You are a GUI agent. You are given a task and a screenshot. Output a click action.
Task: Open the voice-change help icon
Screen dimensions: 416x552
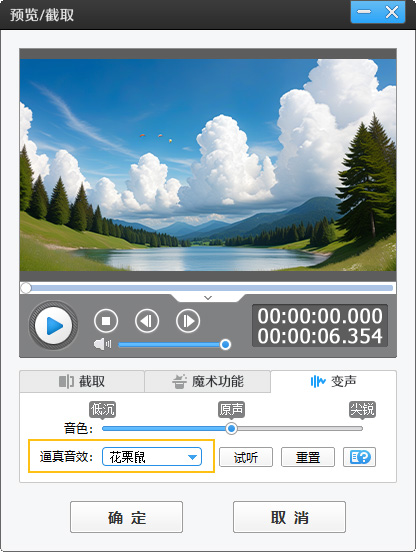(359, 457)
